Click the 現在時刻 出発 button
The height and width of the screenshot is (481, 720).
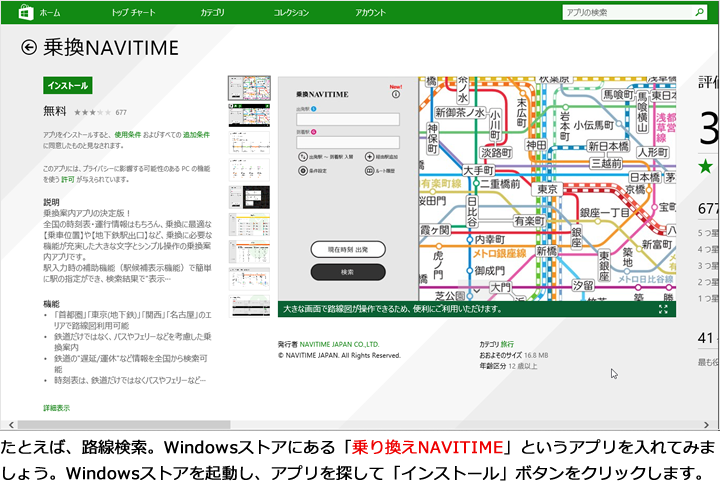pyautogui.click(x=348, y=250)
